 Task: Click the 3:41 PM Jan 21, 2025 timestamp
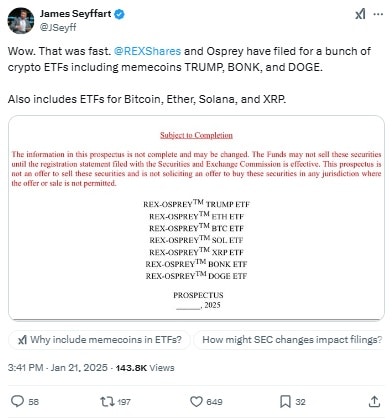(58, 368)
